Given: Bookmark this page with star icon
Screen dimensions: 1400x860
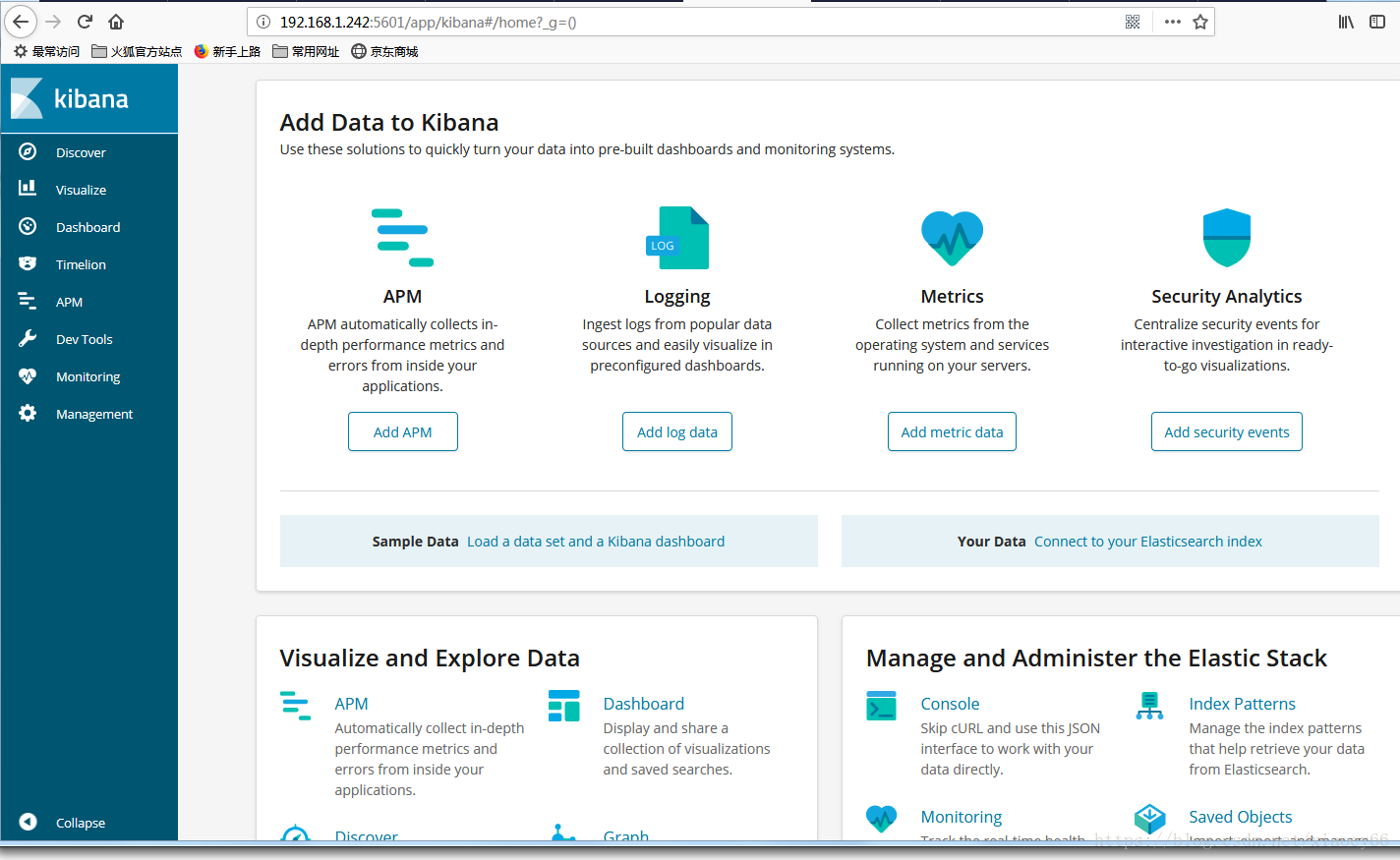Looking at the screenshot, I should click(1200, 22).
